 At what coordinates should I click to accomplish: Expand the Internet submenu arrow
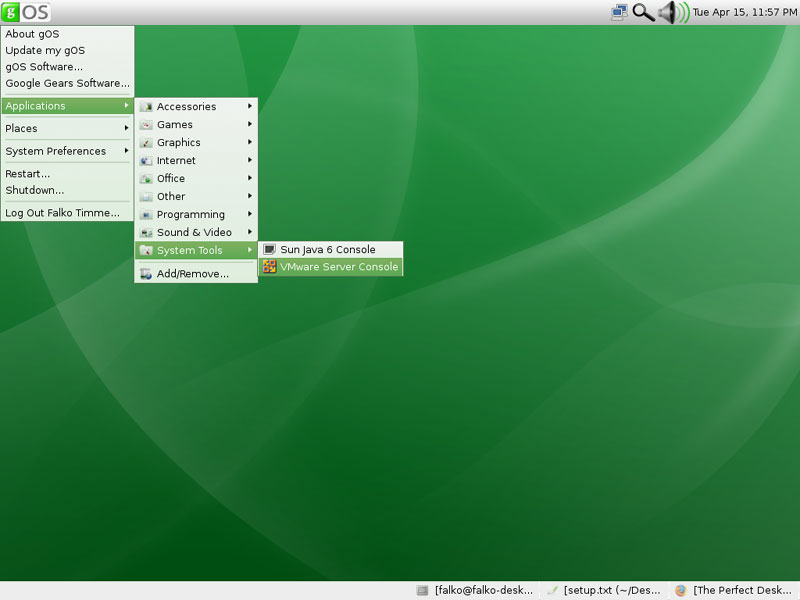coord(249,160)
